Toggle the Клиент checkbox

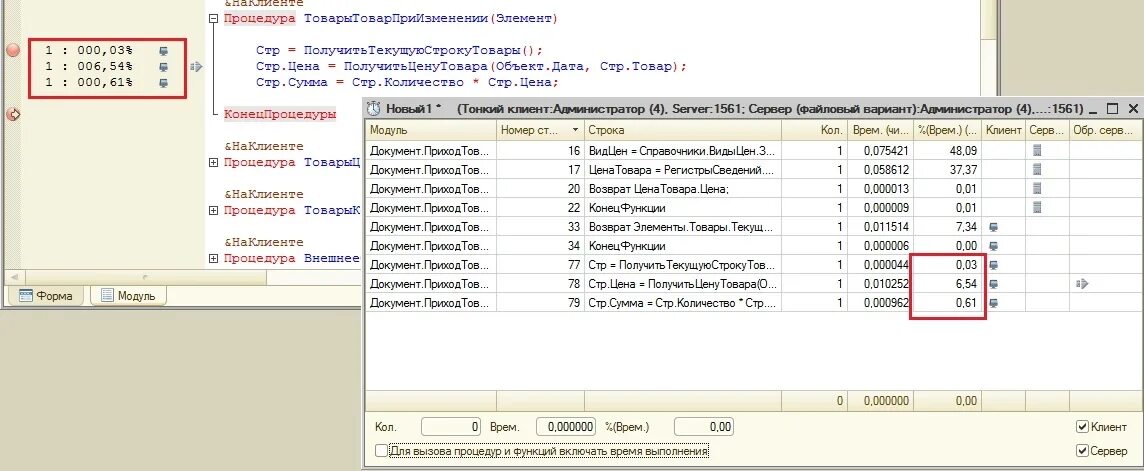pos(1083,427)
